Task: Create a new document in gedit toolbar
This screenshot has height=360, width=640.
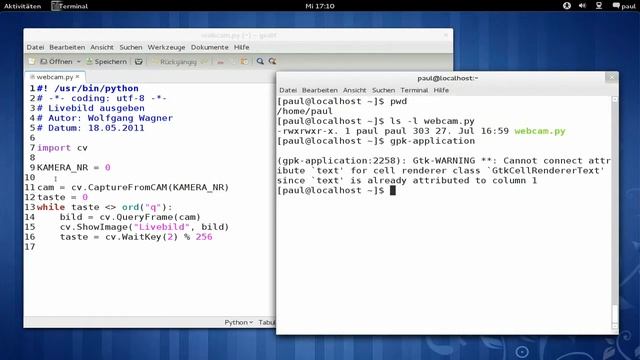Action: click(31, 61)
